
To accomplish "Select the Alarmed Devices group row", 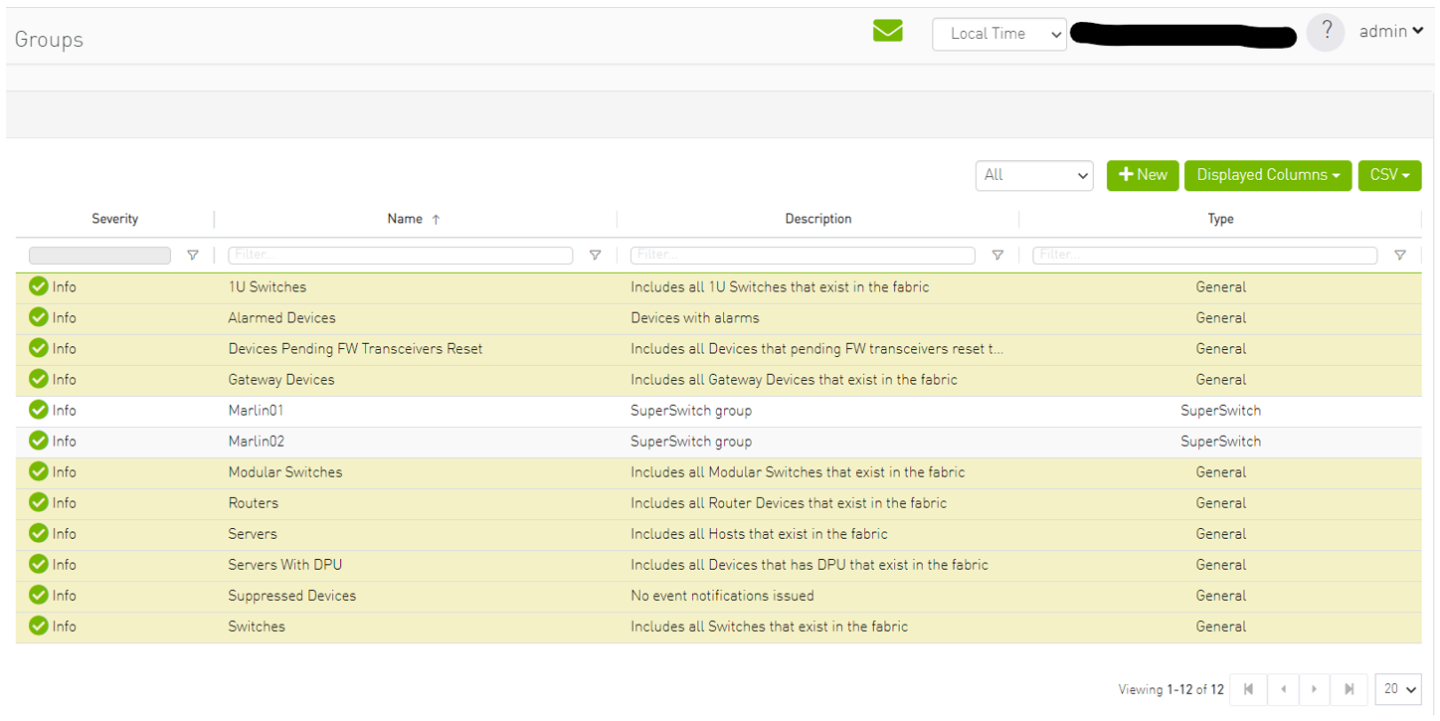I will (x=282, y=318).
